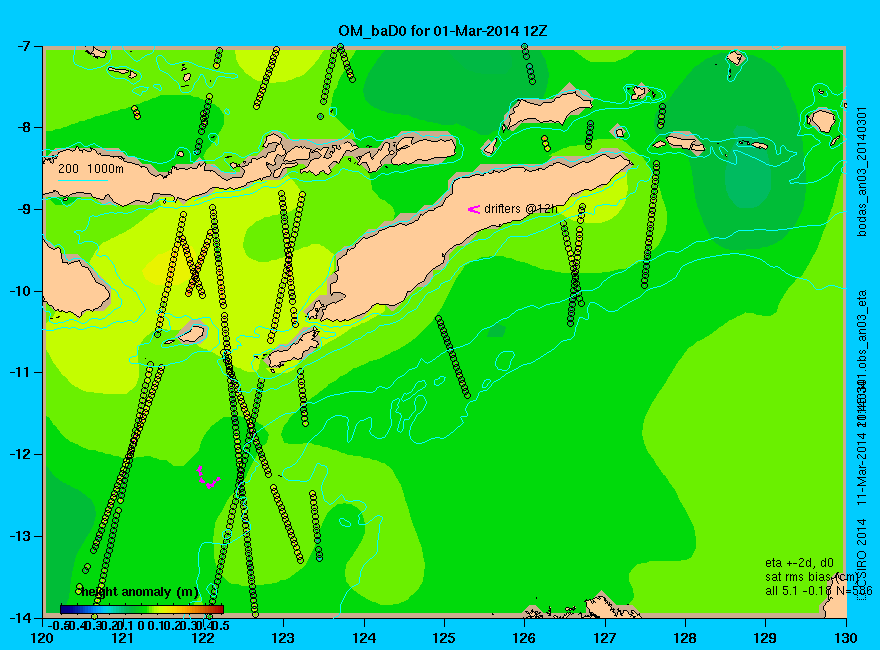
Task: Click longitude tick label 125
Action: pos(444,638)
